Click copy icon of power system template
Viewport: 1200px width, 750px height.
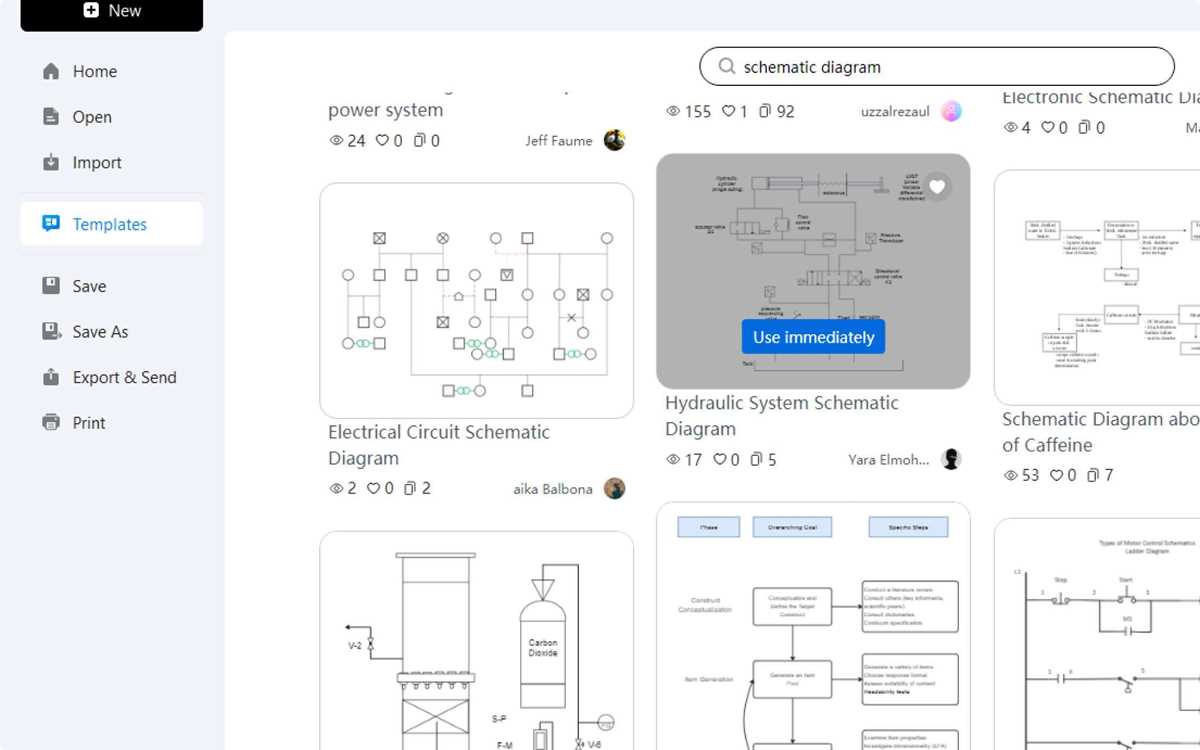pos(420,141)
